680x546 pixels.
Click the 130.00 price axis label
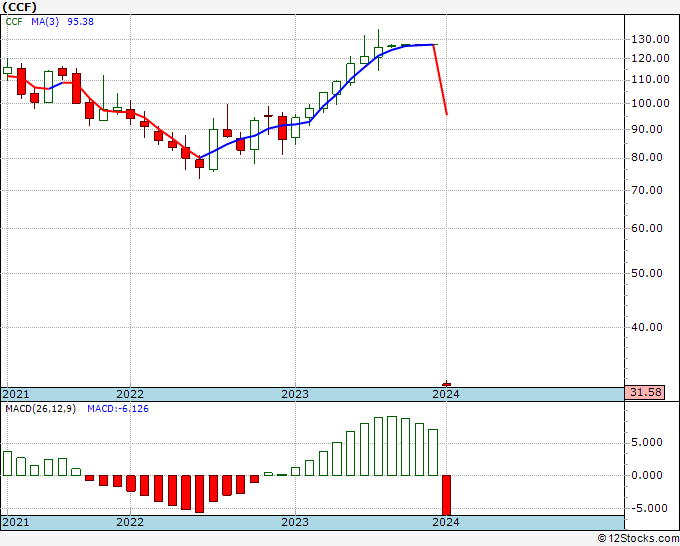tap(650, 39)
